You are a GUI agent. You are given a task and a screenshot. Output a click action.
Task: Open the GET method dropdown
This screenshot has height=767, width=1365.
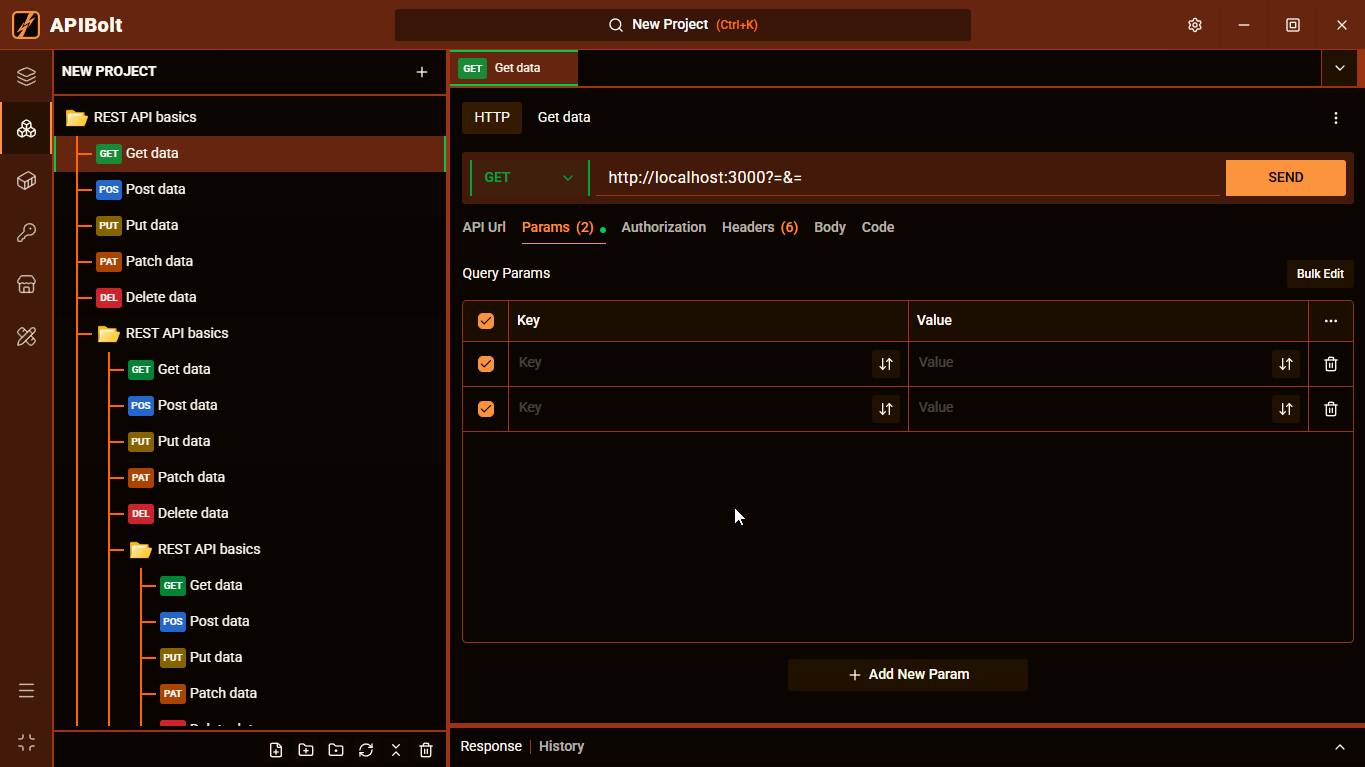click(x=529, y=178)
